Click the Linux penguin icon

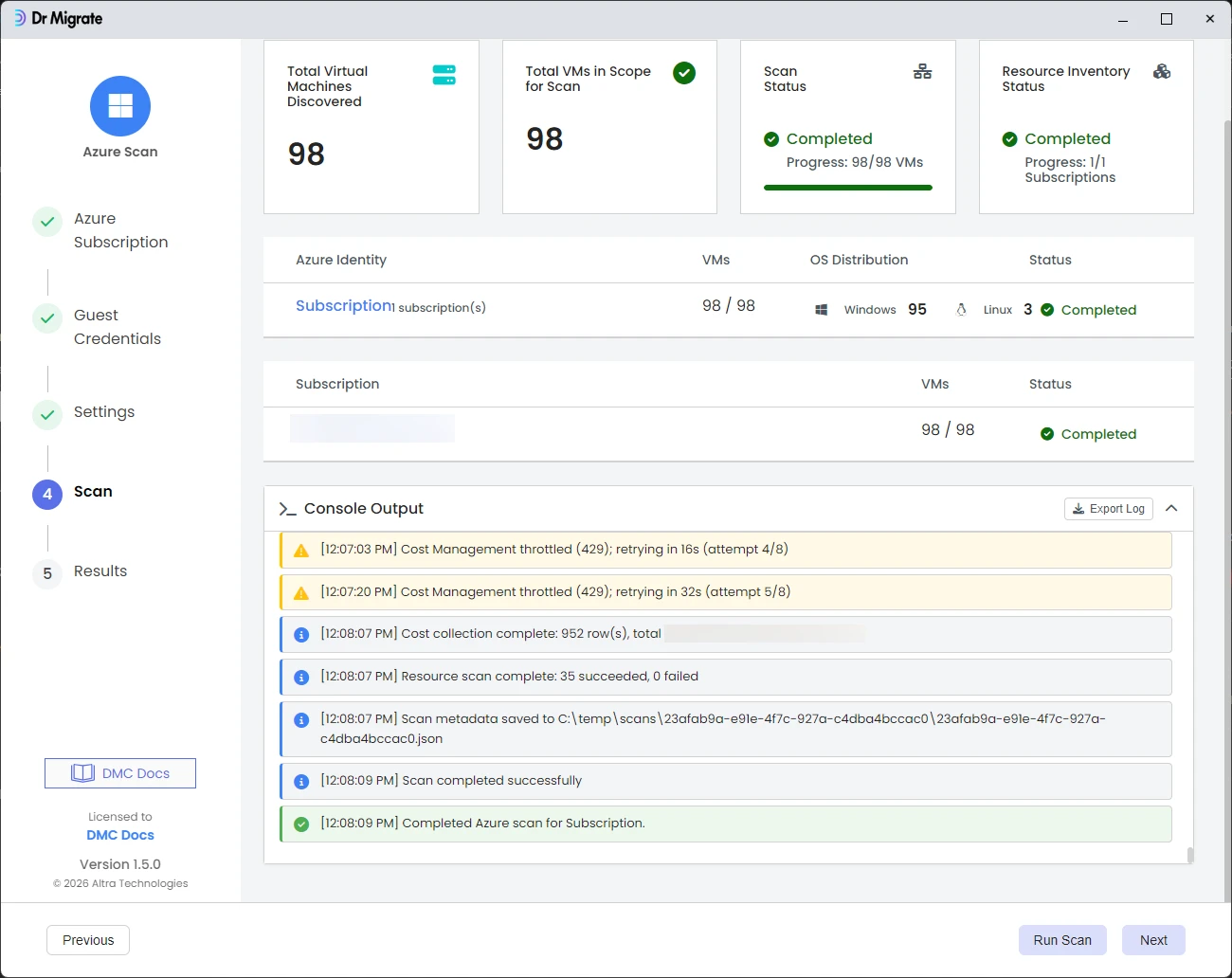click(961, 310)
